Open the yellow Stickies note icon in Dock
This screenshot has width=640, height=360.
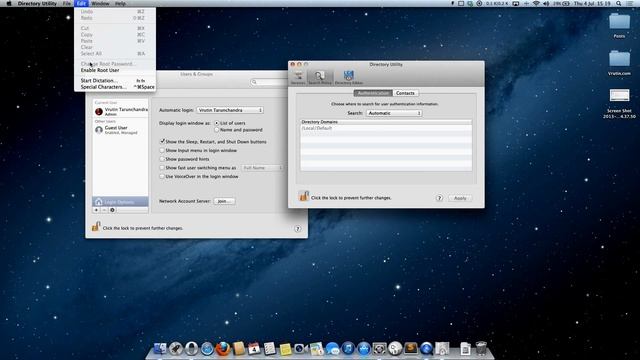285,349
